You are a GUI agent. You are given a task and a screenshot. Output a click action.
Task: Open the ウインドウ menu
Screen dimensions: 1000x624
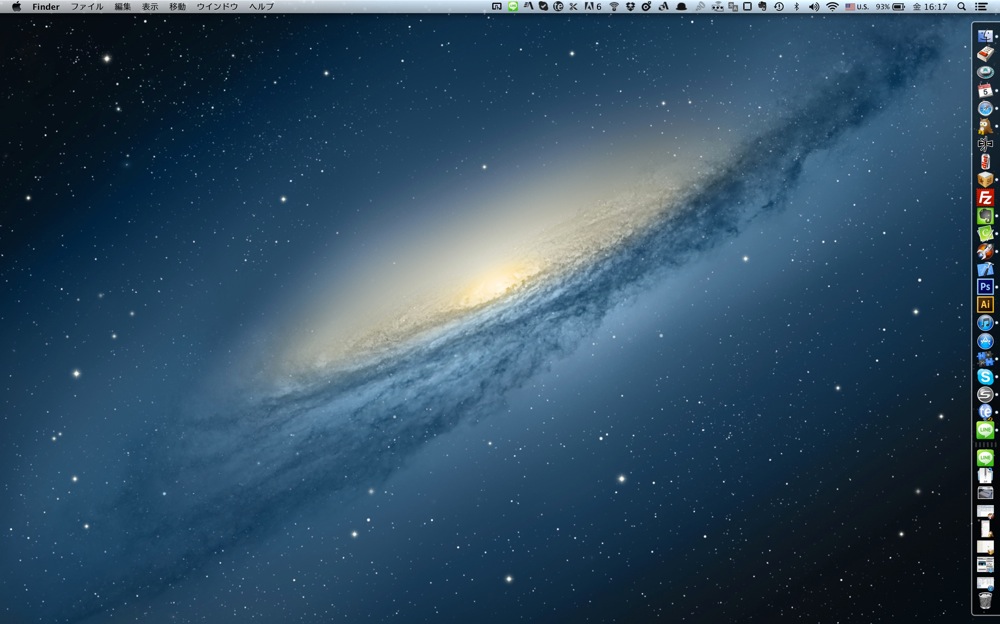(x=217, y=6)
